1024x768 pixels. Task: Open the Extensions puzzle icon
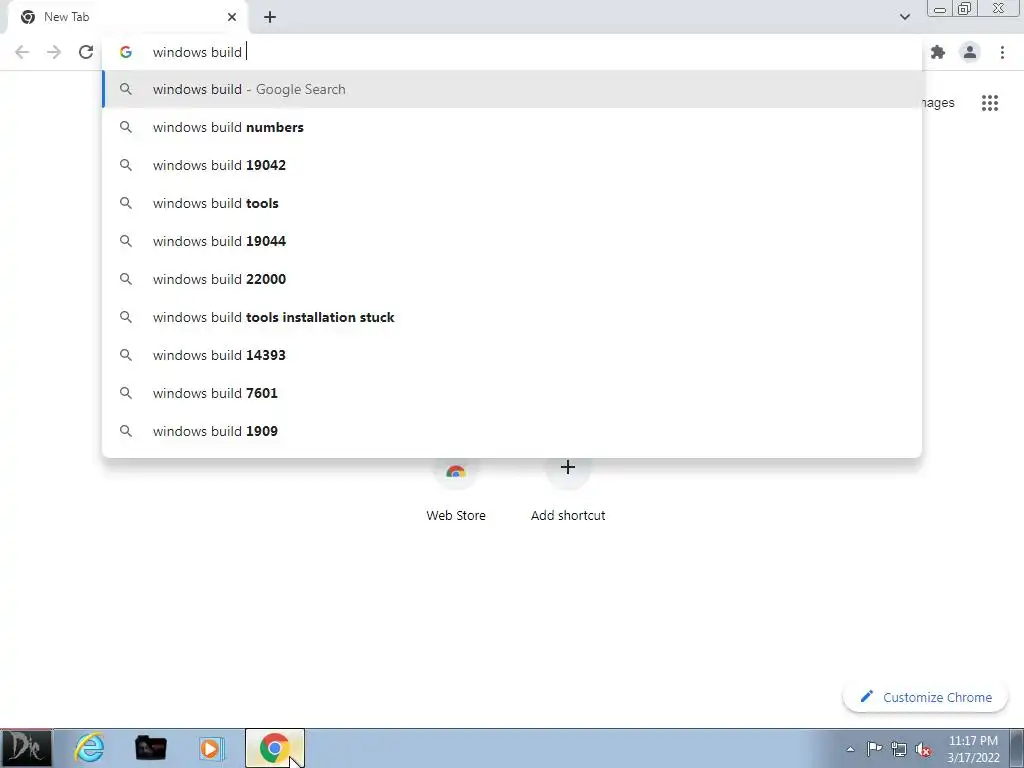(938, 52)
